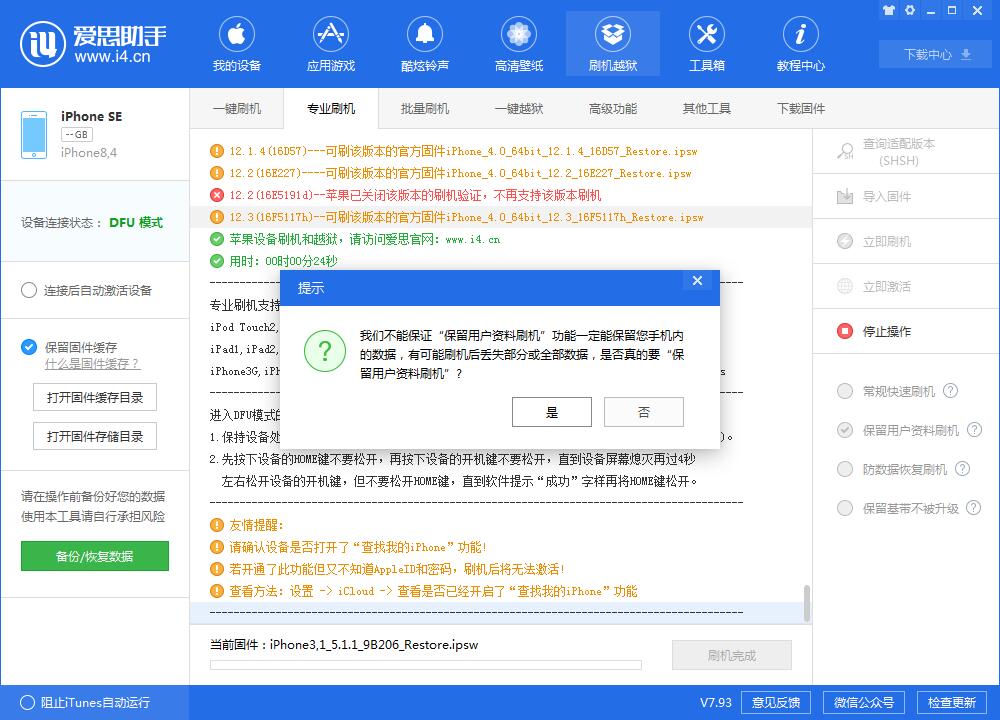Open 我的设备 (My Device) section
This screenshot has width=1000, height=720.
[237, 44]
